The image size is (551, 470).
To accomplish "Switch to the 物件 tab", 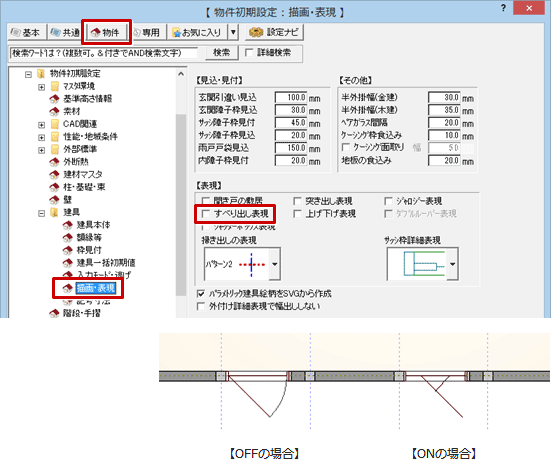I will [x=106, y=32].
